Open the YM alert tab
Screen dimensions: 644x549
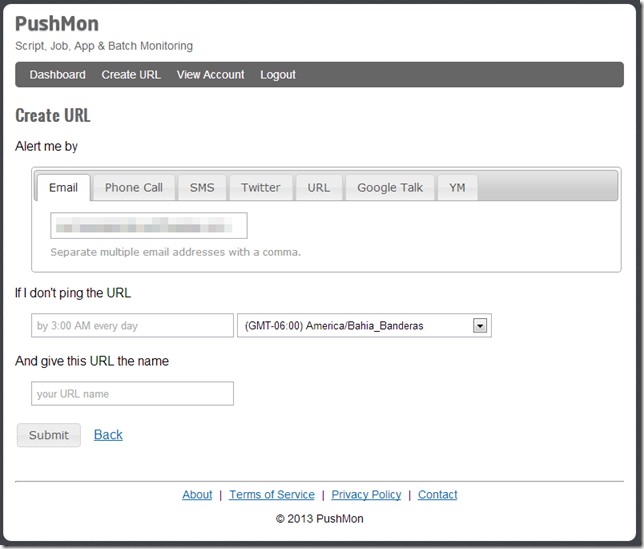pos(457,188)
